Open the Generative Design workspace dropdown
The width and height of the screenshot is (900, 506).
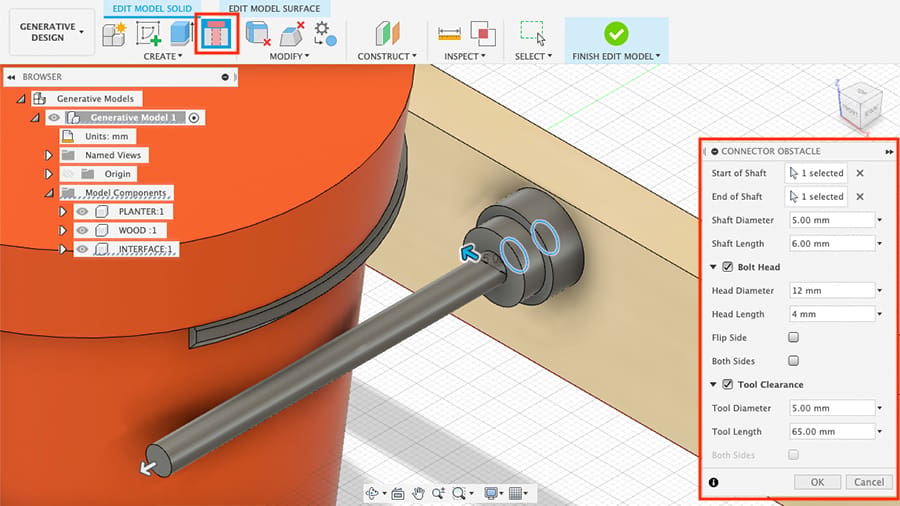pyautogui.click(x=52, y=32)
